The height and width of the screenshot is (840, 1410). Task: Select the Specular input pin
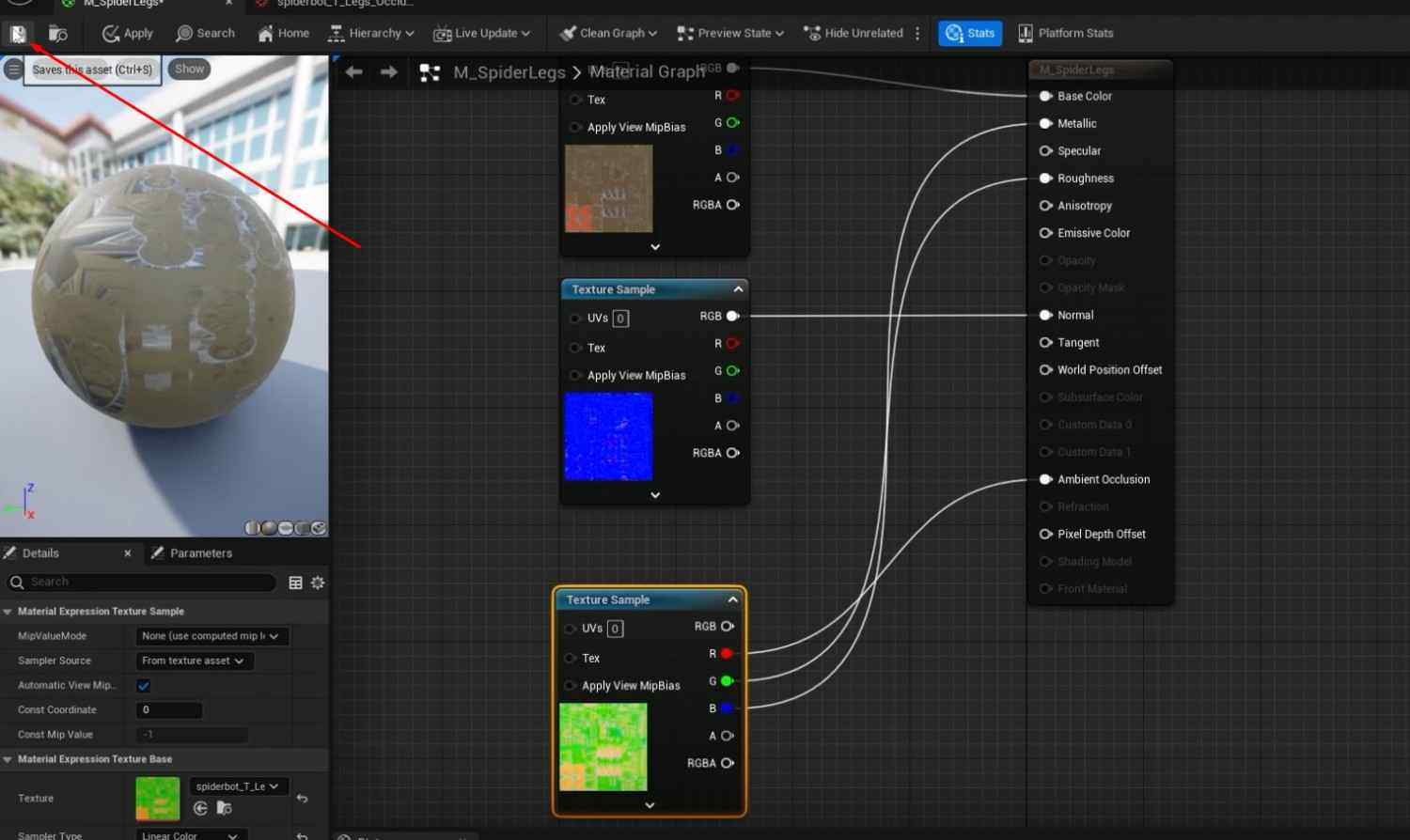point(1045,151)
